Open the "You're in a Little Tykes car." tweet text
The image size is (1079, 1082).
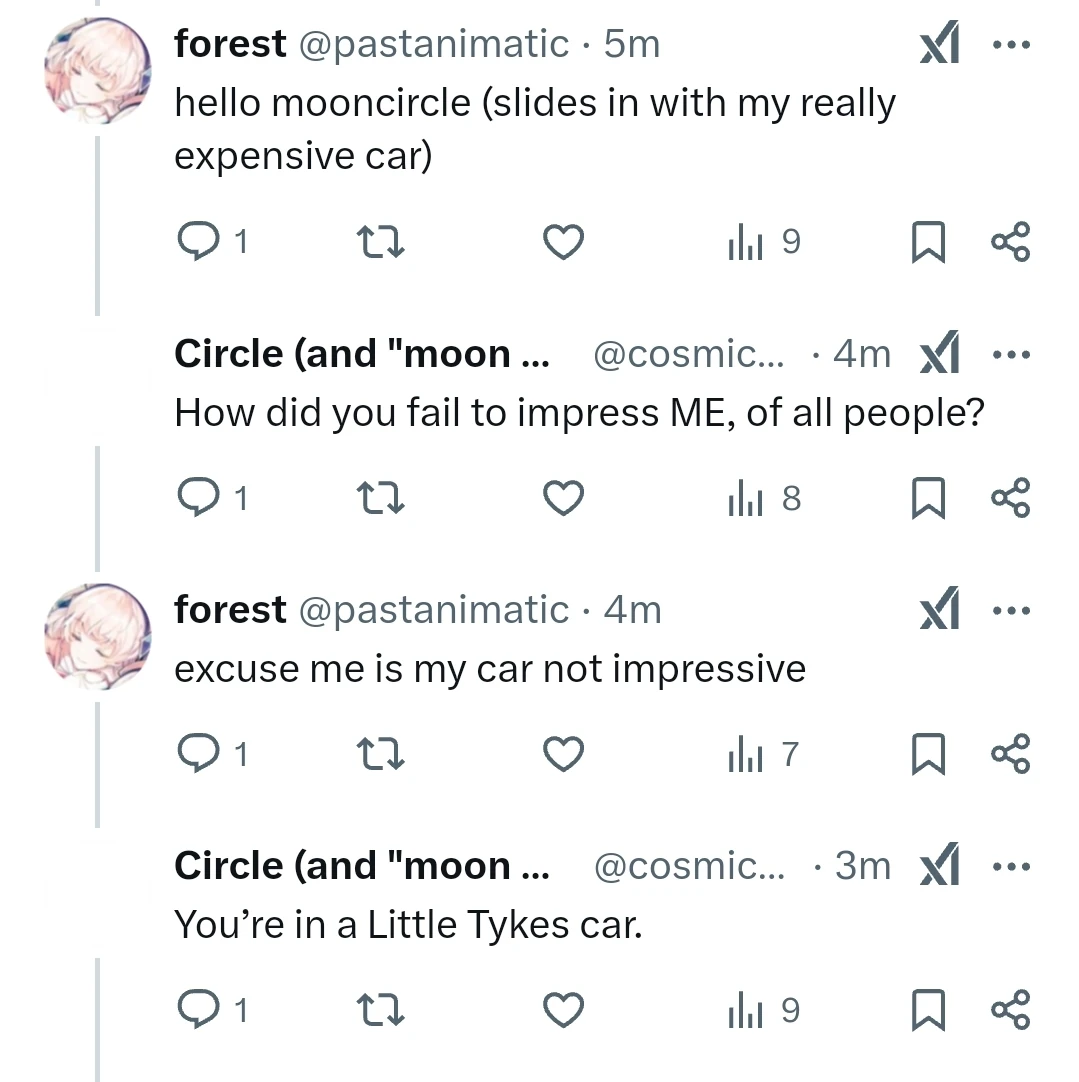pos(408,925)
